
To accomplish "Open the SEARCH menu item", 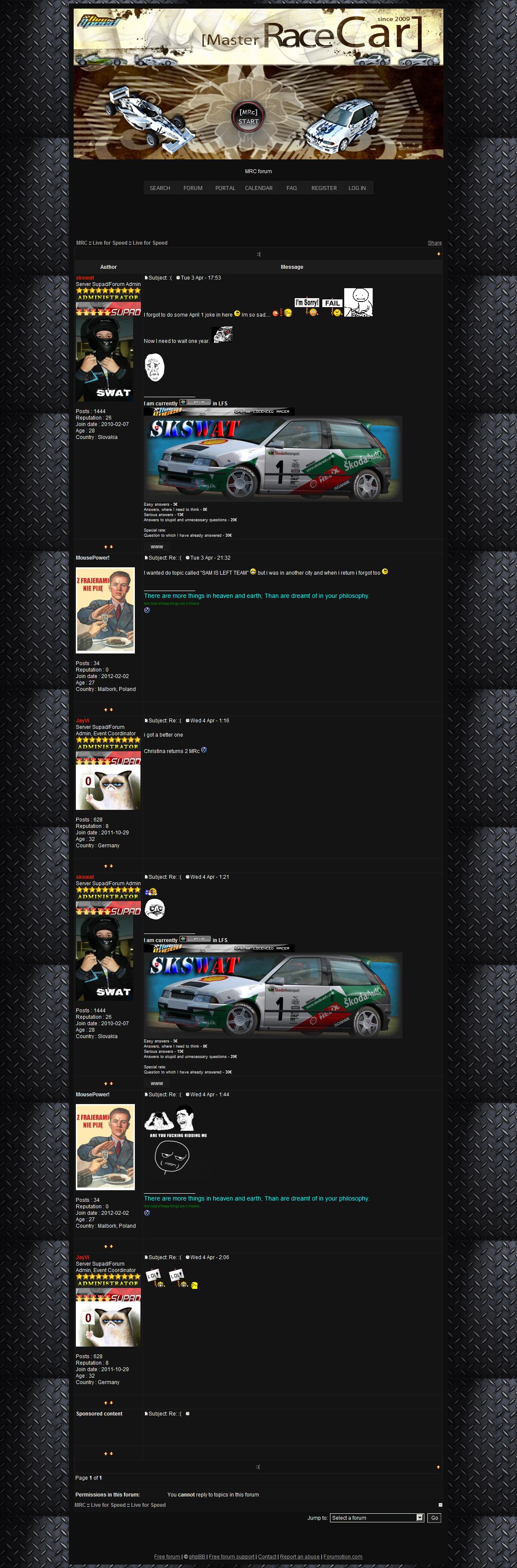I will tap(160, 188).
